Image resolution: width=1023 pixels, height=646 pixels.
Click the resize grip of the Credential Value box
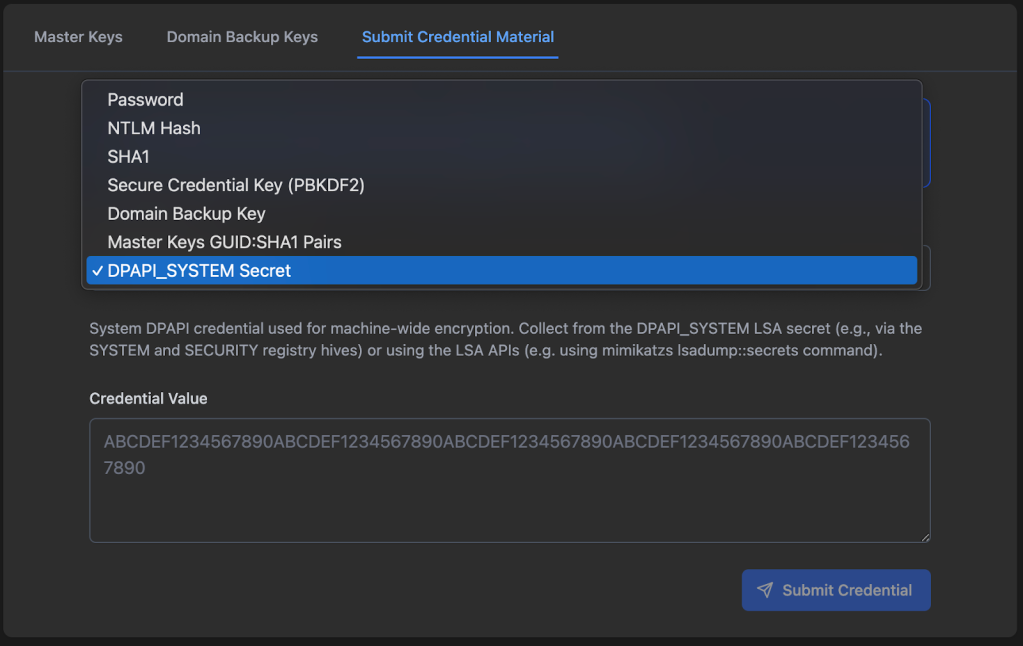click(x=925, y=537)
